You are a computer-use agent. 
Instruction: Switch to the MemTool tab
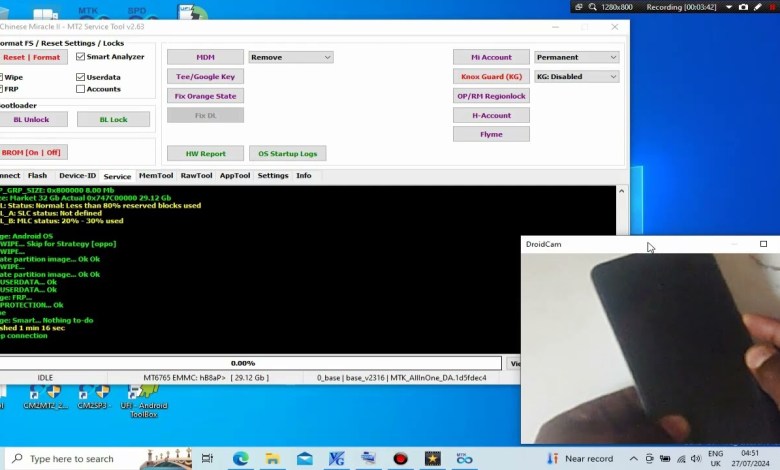point(155,176)
